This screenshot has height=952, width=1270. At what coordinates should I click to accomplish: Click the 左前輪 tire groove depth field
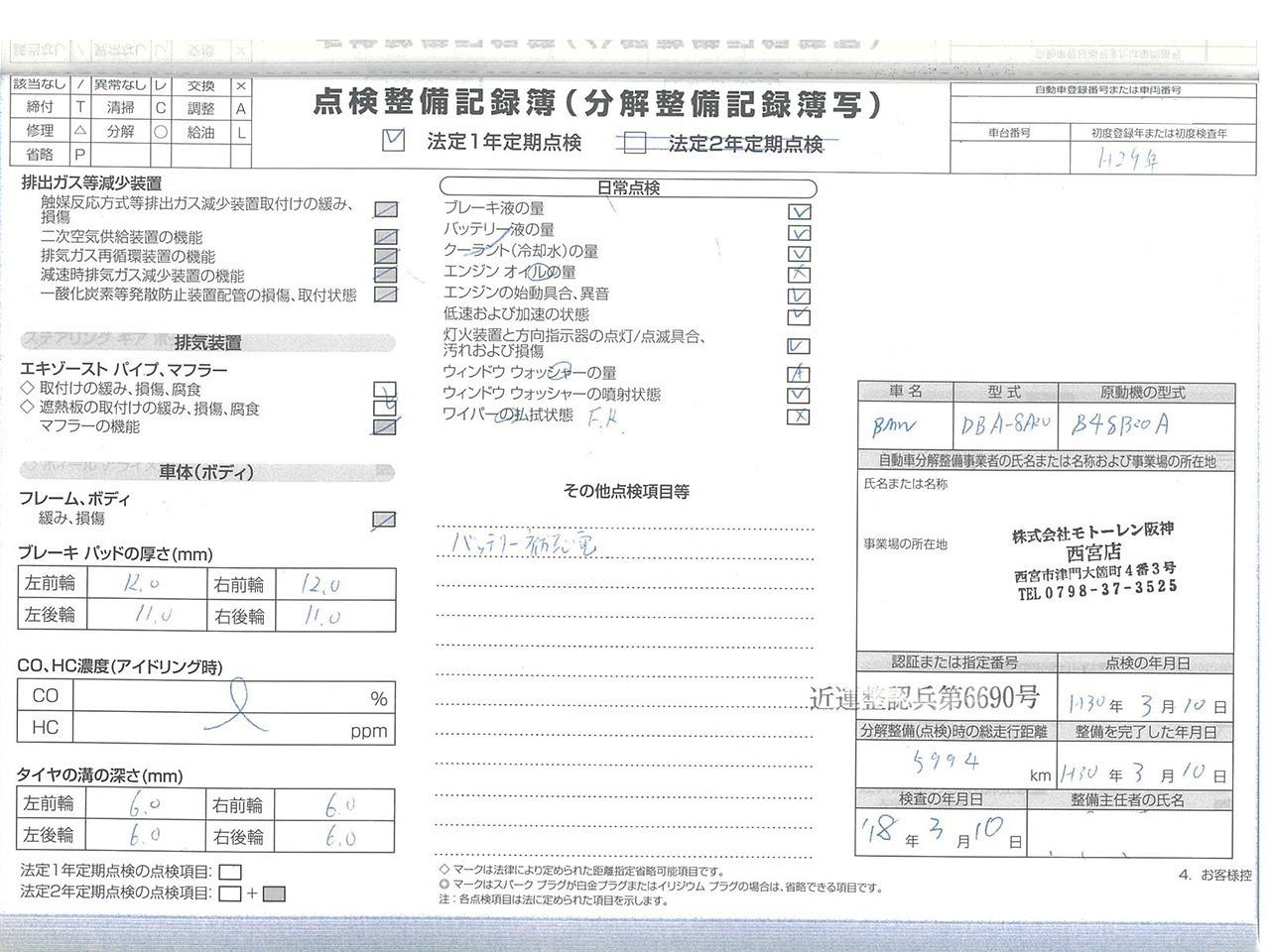point(145,804)
